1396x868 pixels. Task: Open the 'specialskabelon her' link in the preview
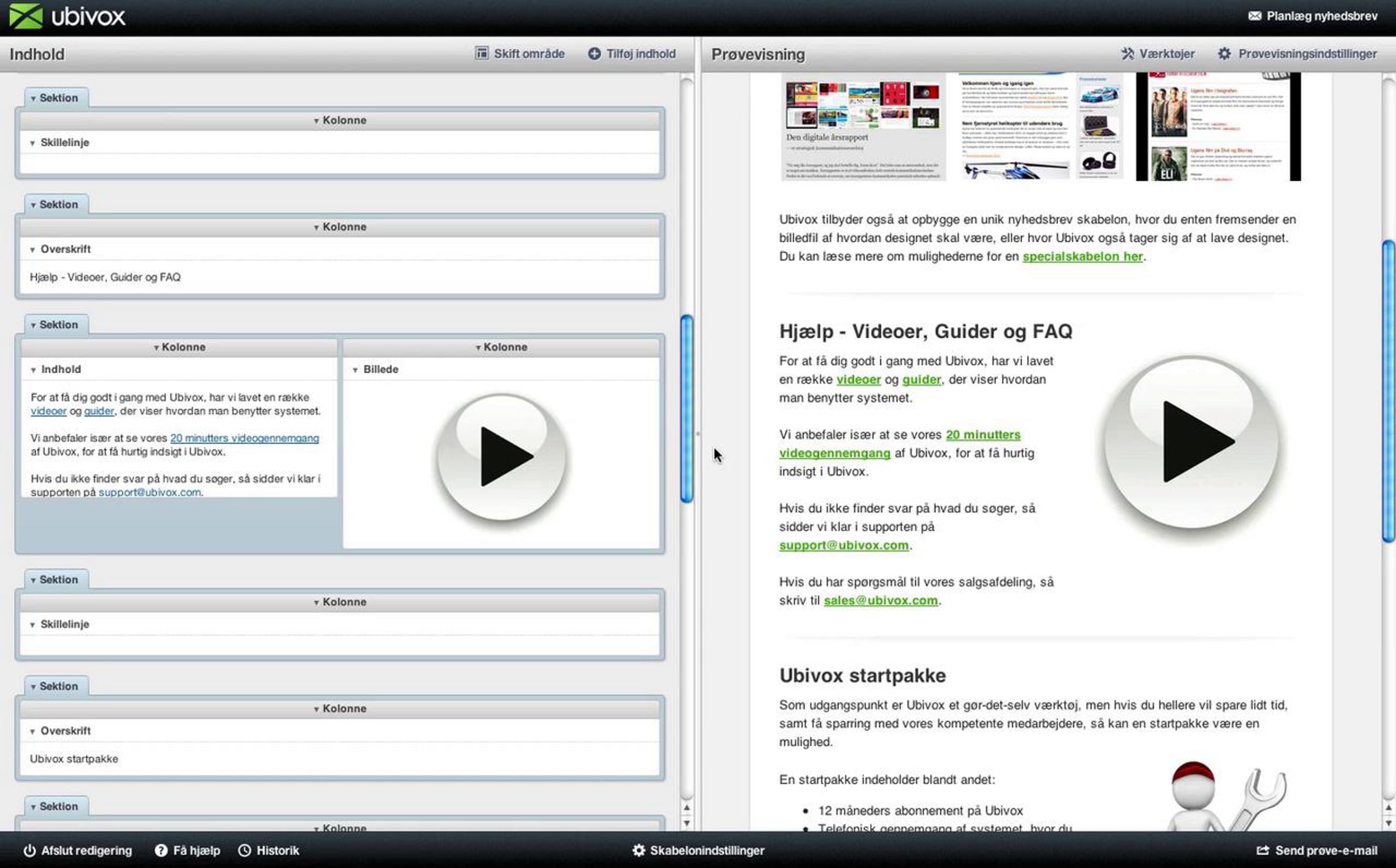[x=1082, y=256]
